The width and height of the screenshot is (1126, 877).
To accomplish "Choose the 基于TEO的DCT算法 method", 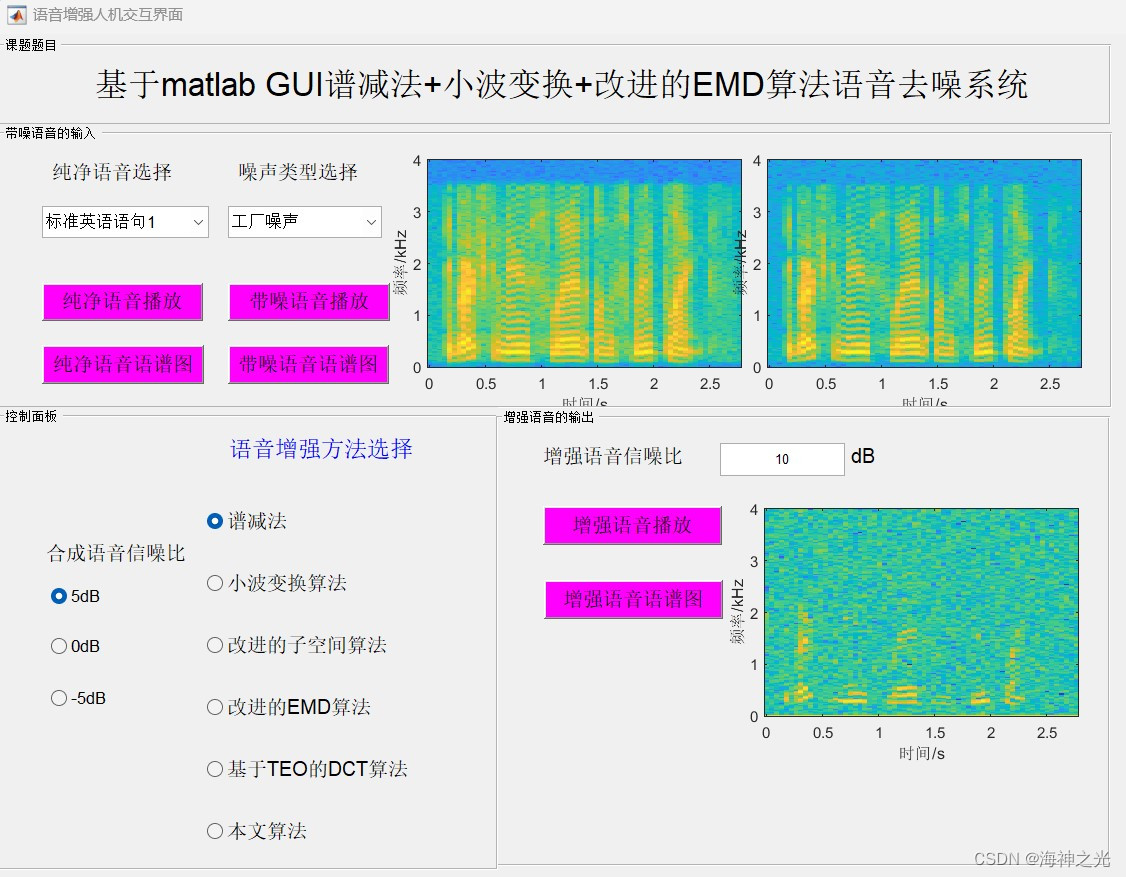I will pos(214,769).
